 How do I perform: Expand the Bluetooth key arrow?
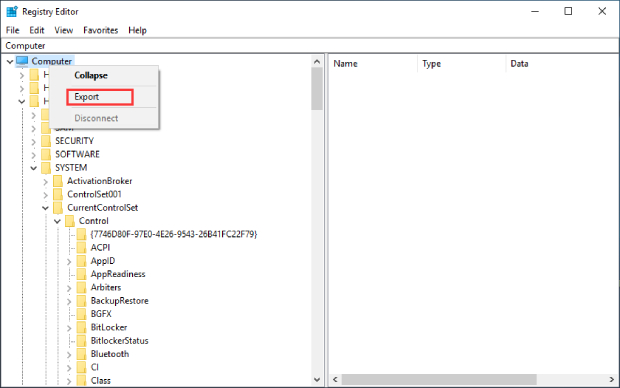click(x=69, y=355)
